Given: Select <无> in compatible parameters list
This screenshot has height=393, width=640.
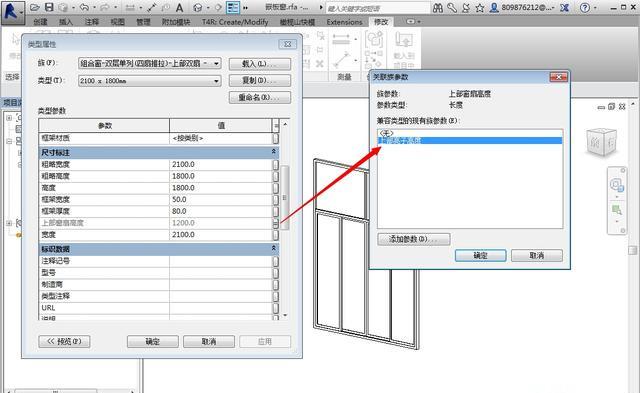Looking at the screenshot, I should tap(470, 133).
